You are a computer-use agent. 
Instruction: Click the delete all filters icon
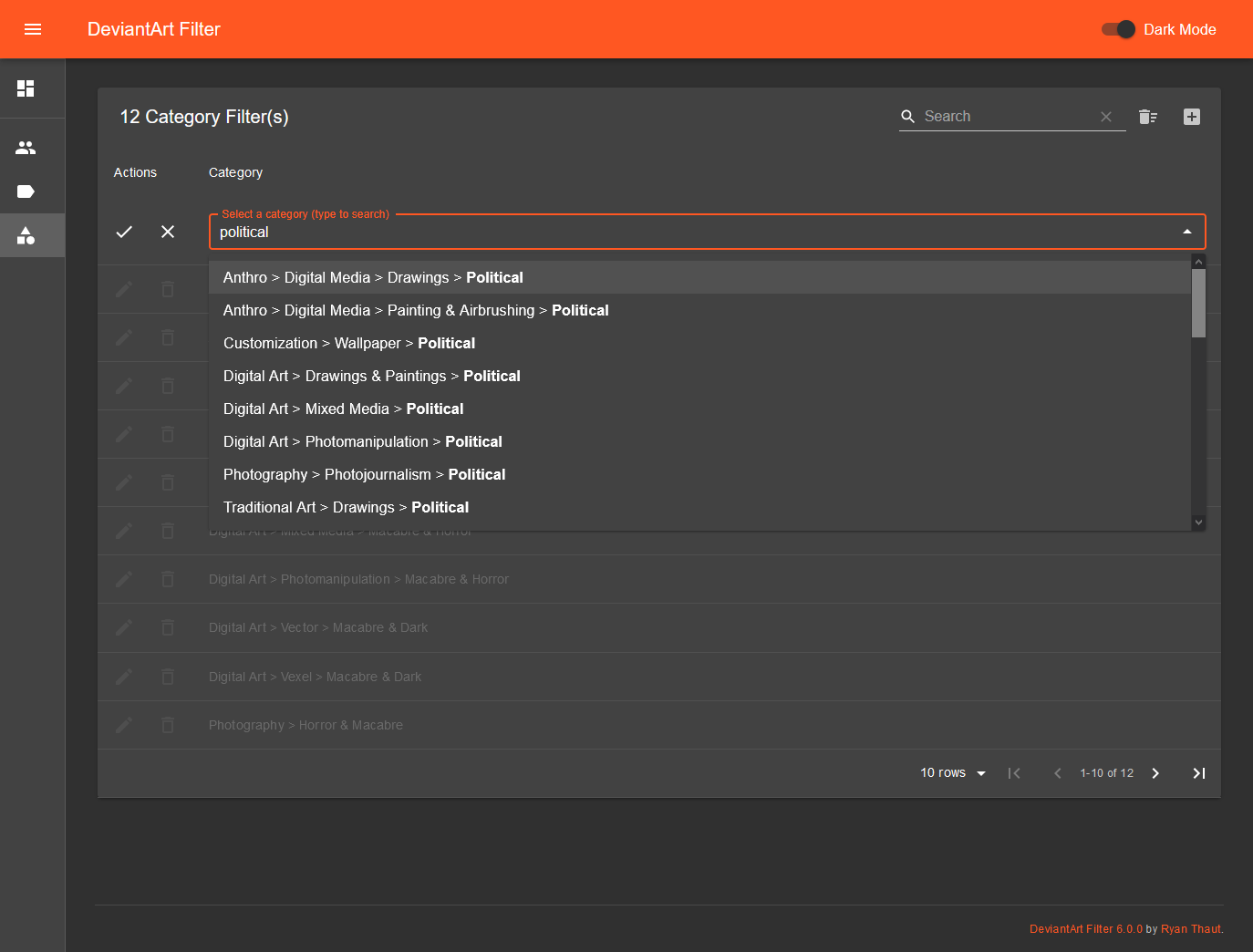[x=1148, y=117]
